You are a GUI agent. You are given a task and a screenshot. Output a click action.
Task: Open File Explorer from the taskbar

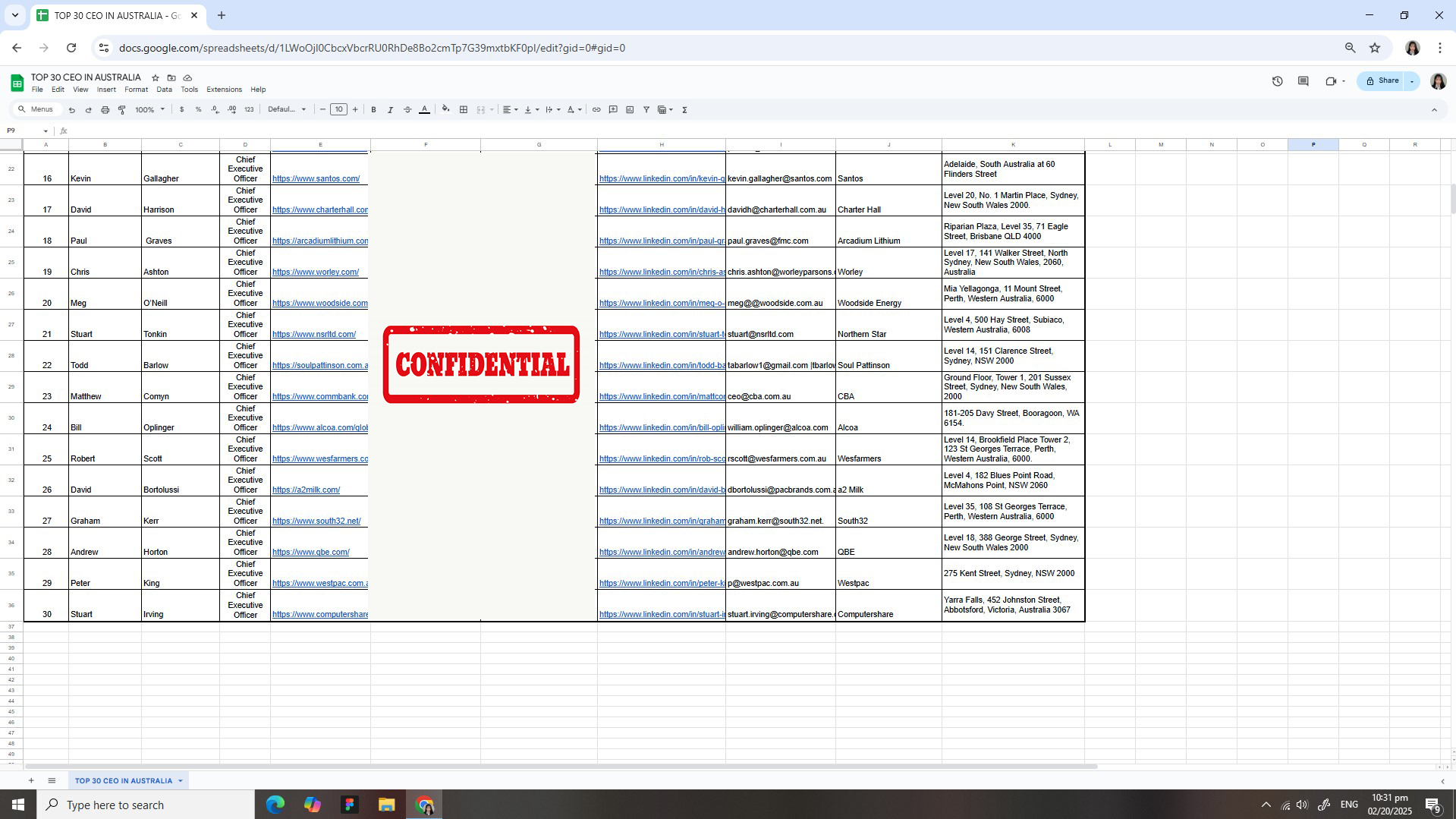[386, 805]
